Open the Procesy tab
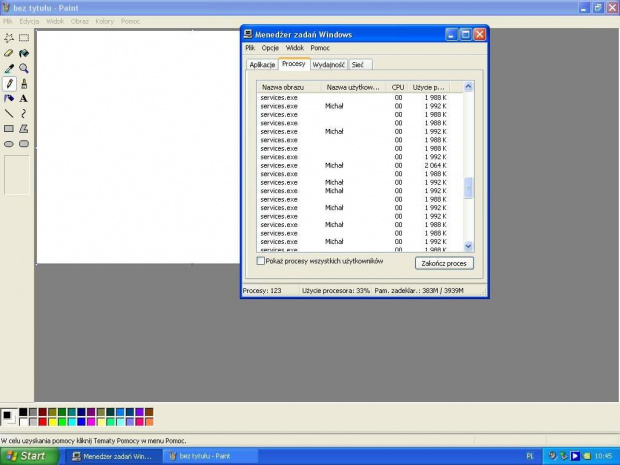Screen dimensions: 620x465 click(294, 64)
